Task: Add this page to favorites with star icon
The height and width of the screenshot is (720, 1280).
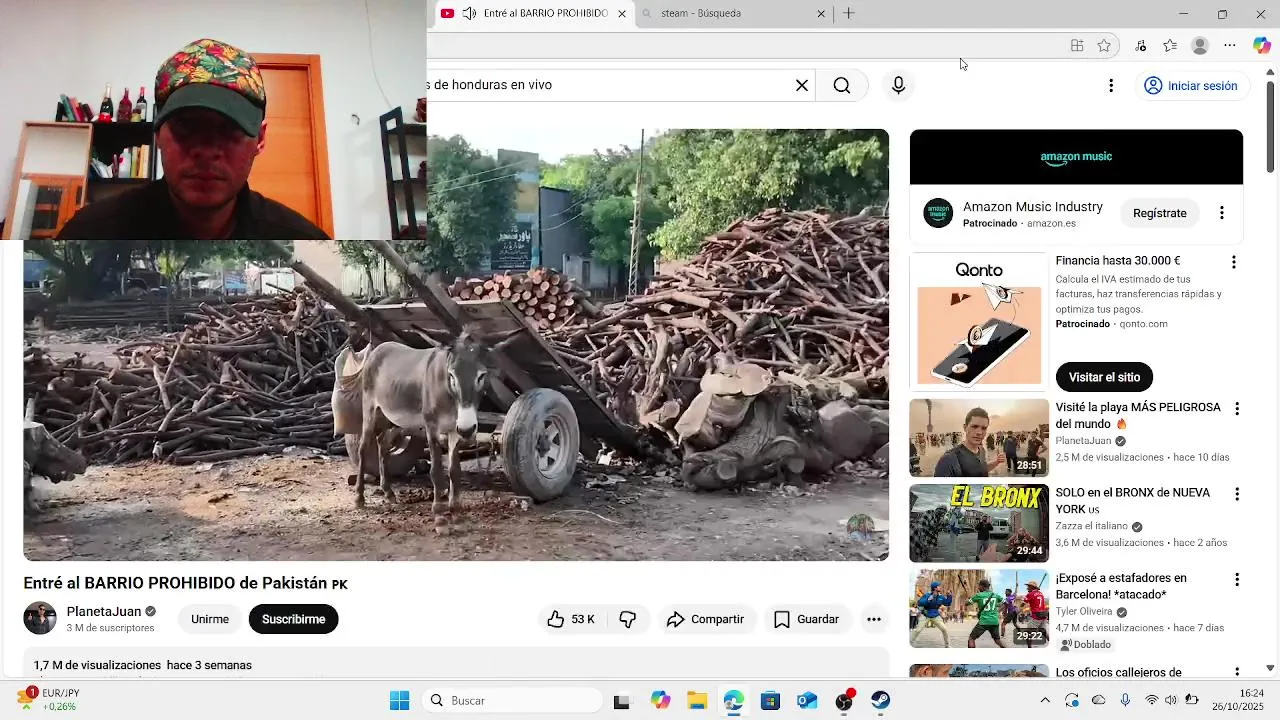Action: pos(1104,45)
